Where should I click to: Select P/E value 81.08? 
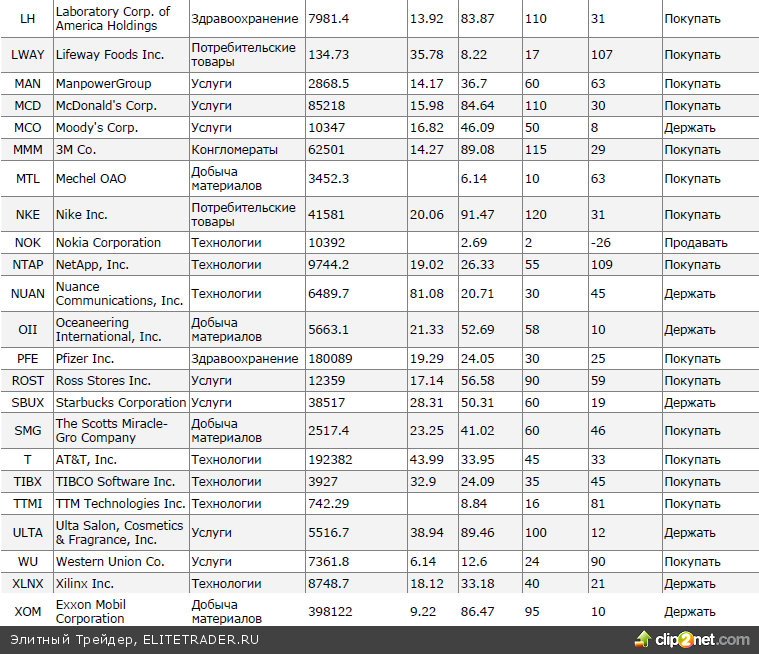tap(426, 294)
